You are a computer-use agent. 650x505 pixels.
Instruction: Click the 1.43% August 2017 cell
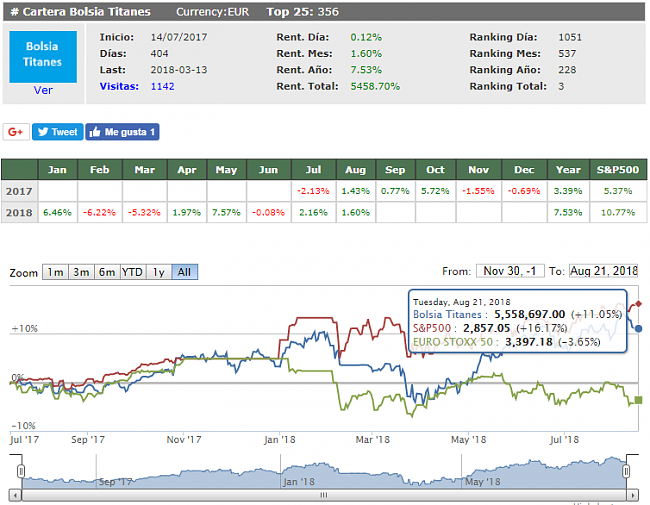click(x=356, y=191)
